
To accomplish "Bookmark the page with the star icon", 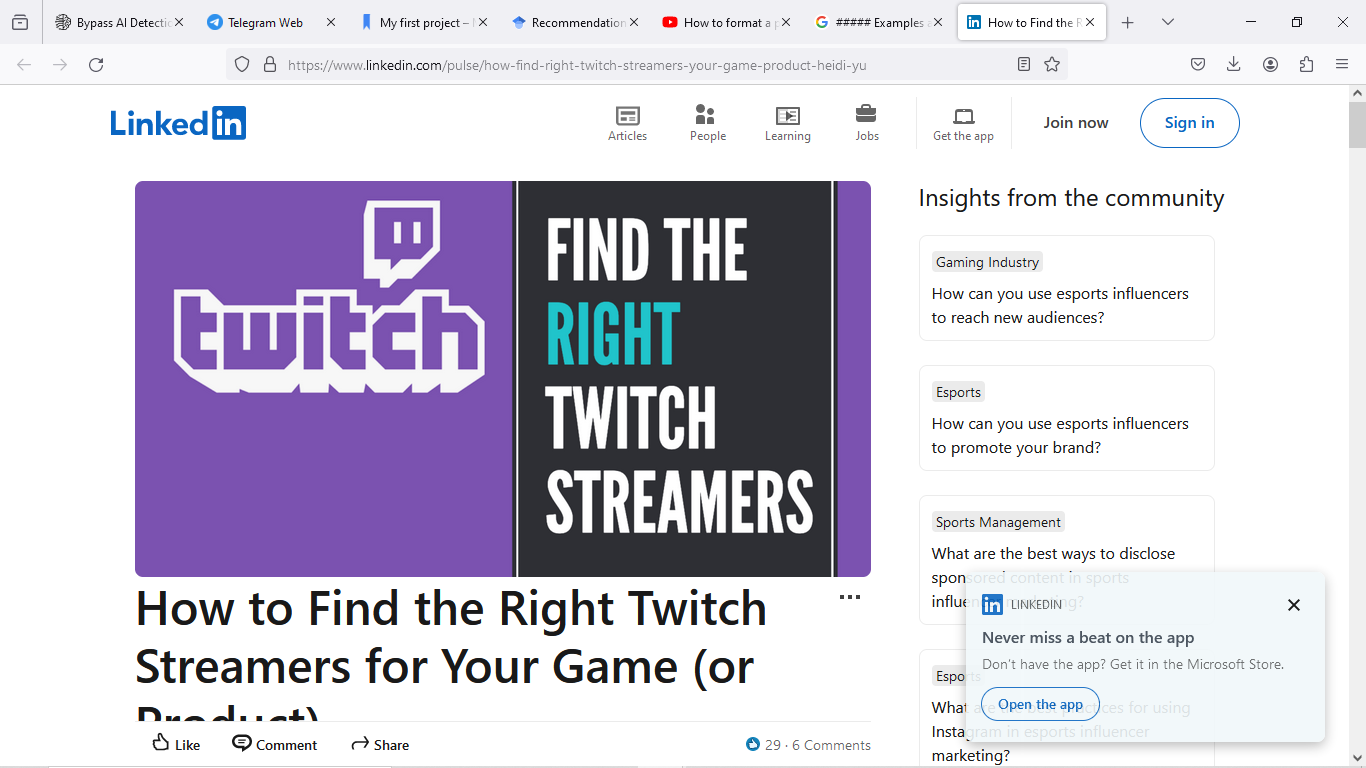I will click(x=1051, y=63).
